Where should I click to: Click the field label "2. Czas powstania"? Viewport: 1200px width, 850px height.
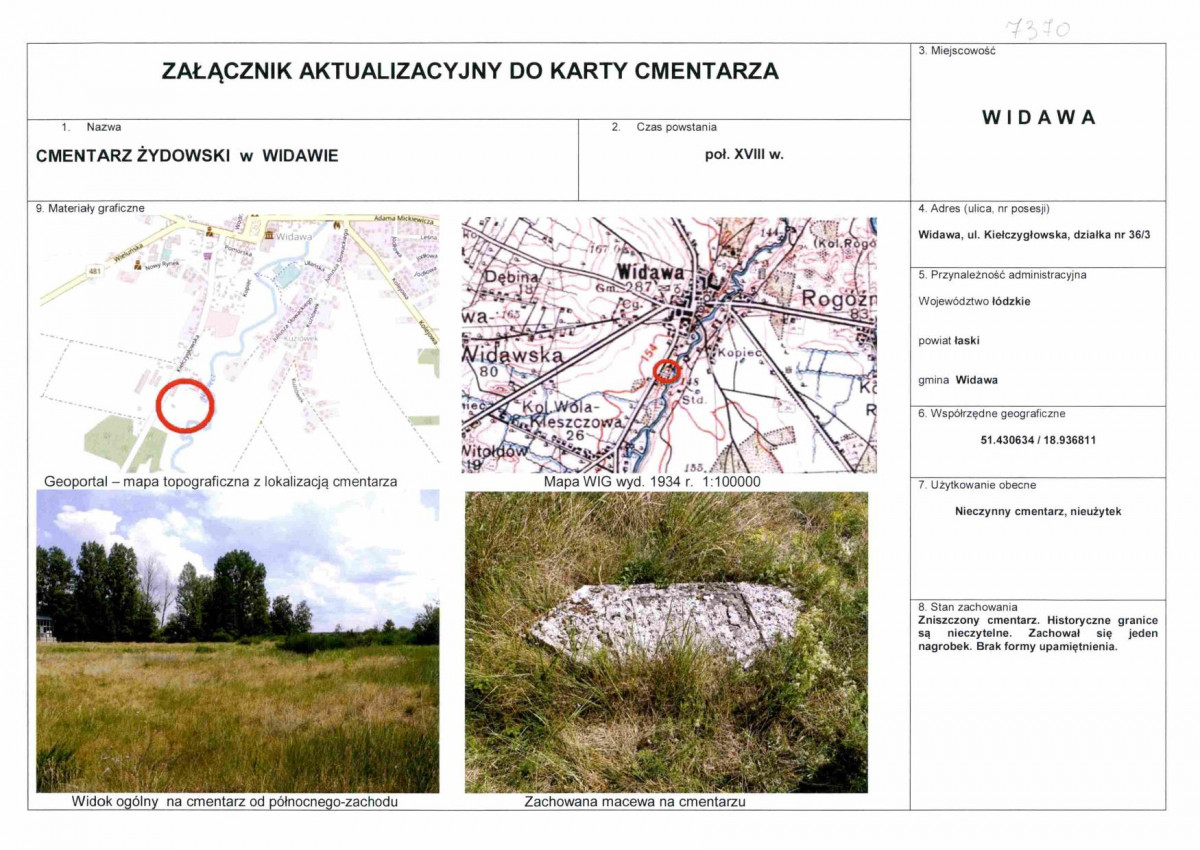(x=664, y=128)
